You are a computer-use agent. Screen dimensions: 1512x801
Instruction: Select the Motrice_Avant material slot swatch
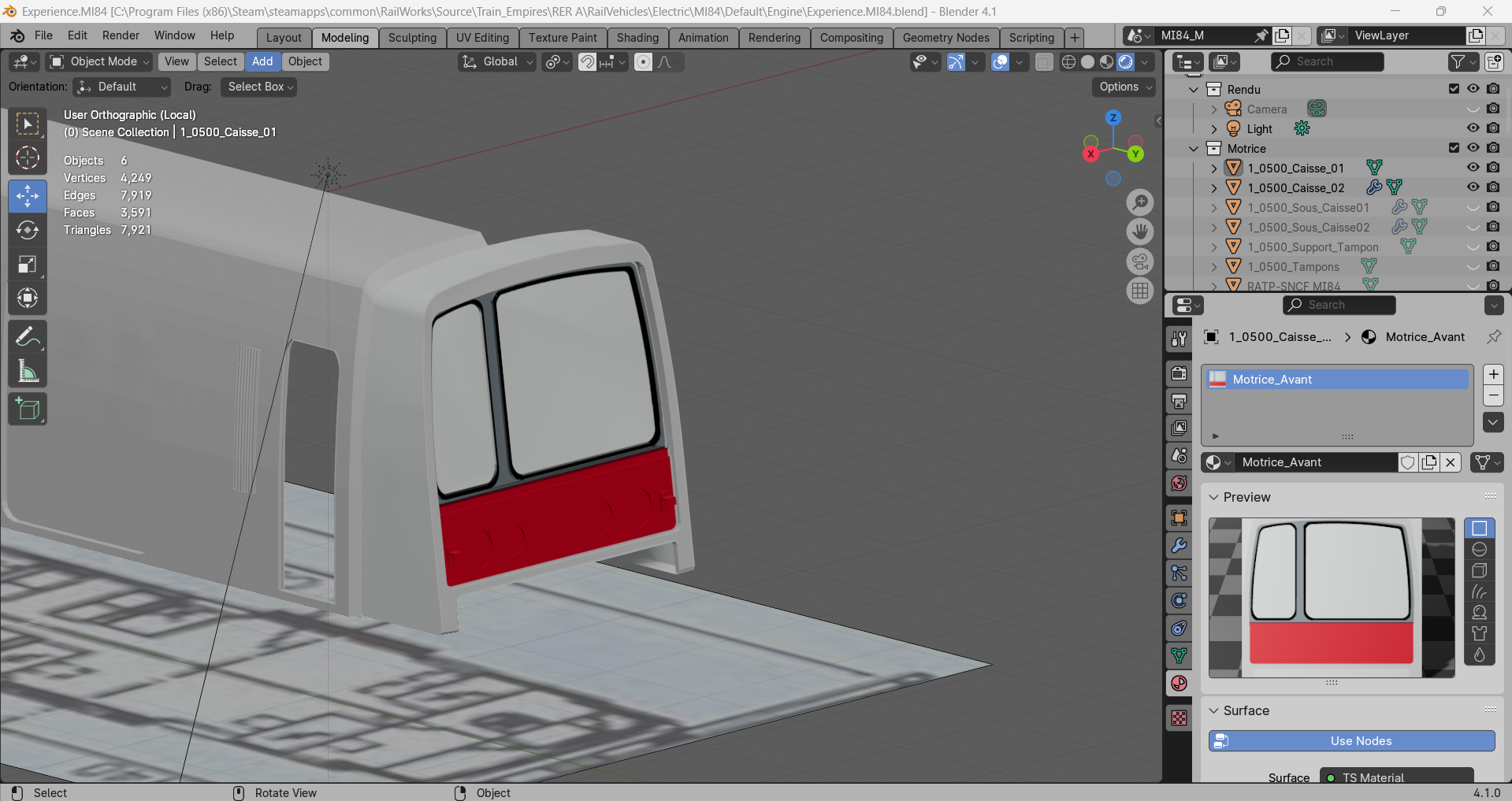pyautogui.click(x=1217, y=380)
